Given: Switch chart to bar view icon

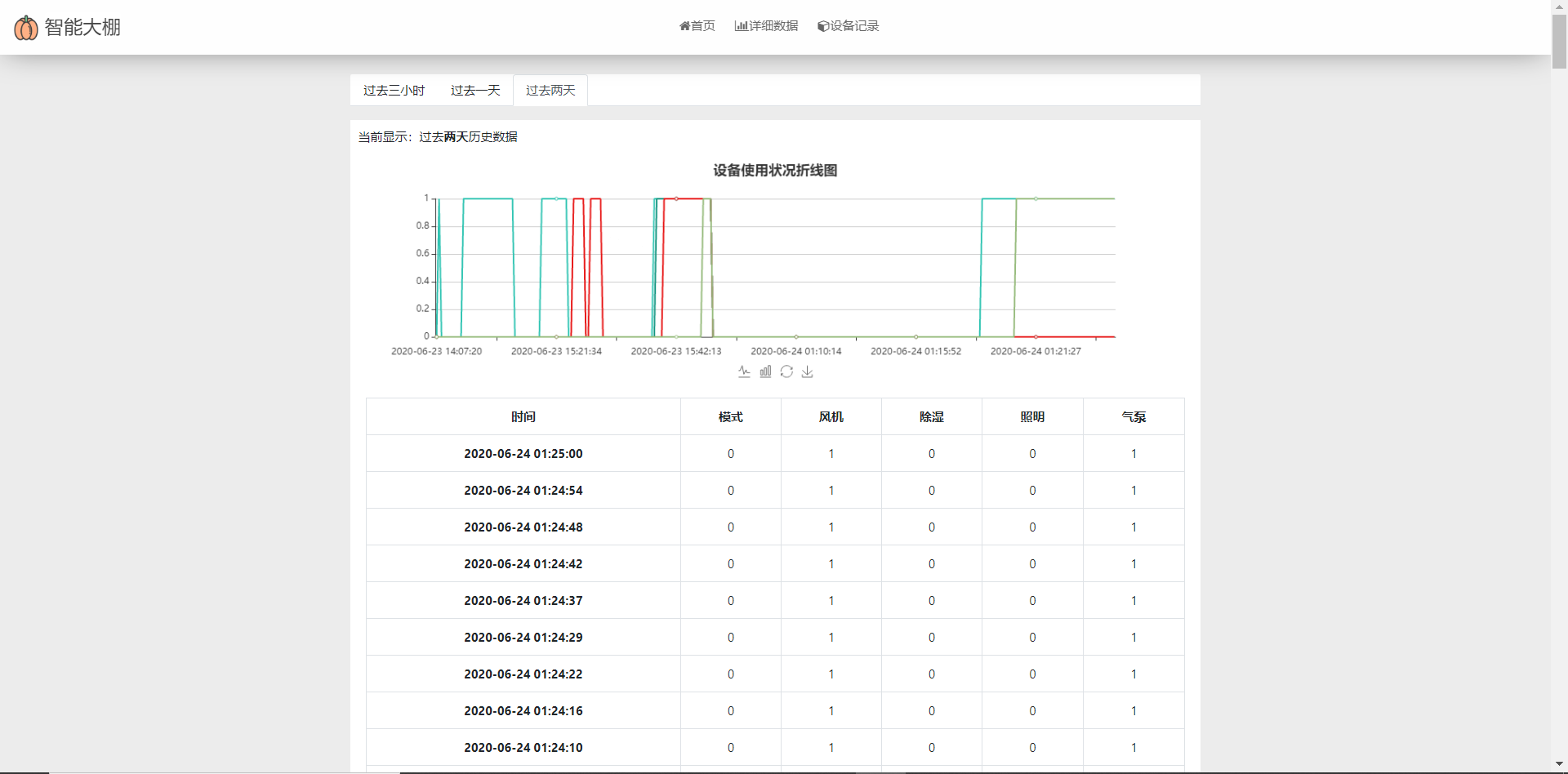Looking at the screenshot, I should [765, 371].
